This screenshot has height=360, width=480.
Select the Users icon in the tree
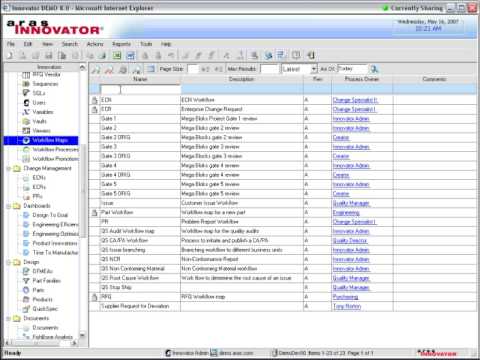click(26, 103)
